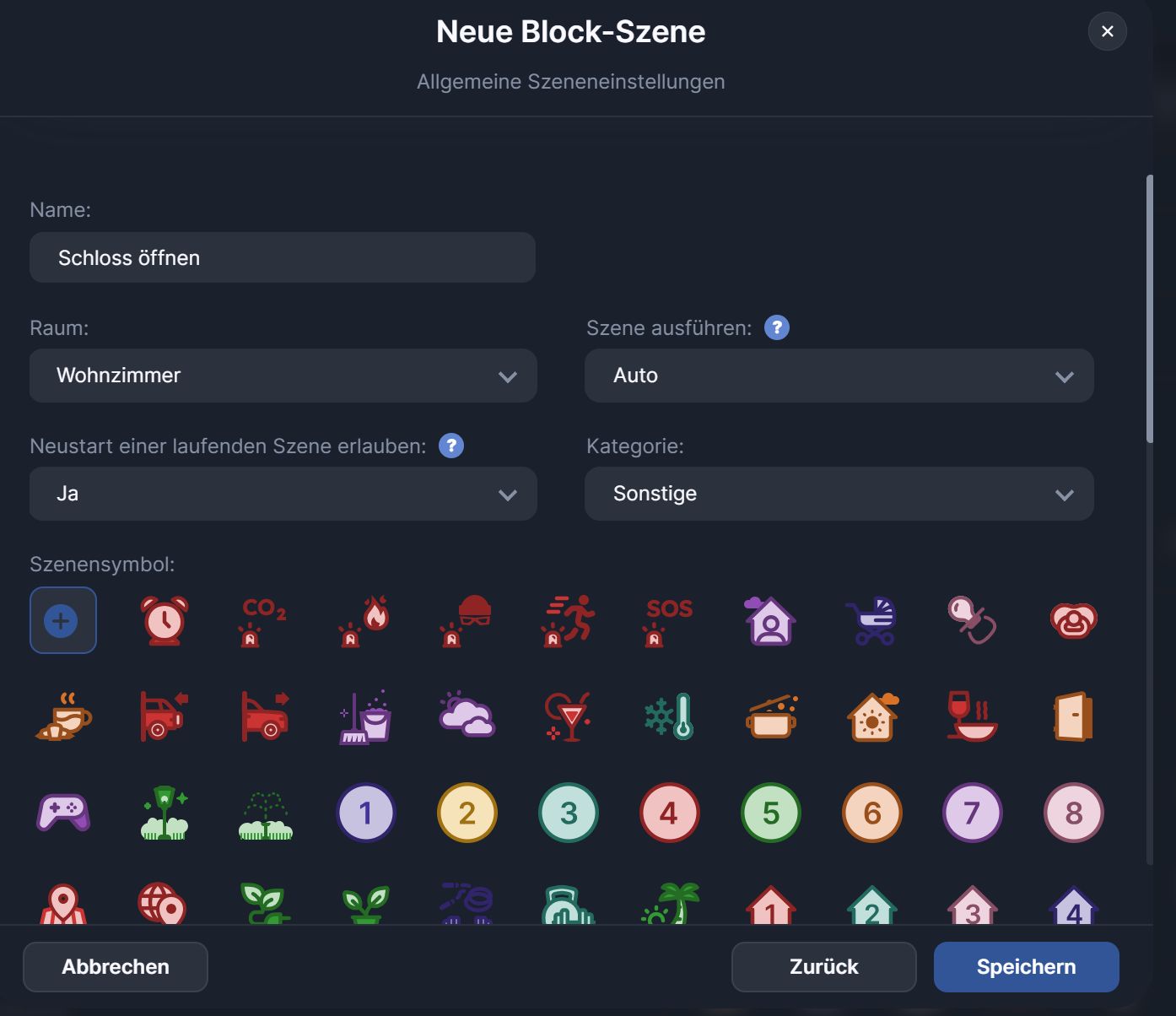Select the green number 5 circle icon
Image resolution: width=1176 pixels, height=1016 pixels.
coord(770,813)
